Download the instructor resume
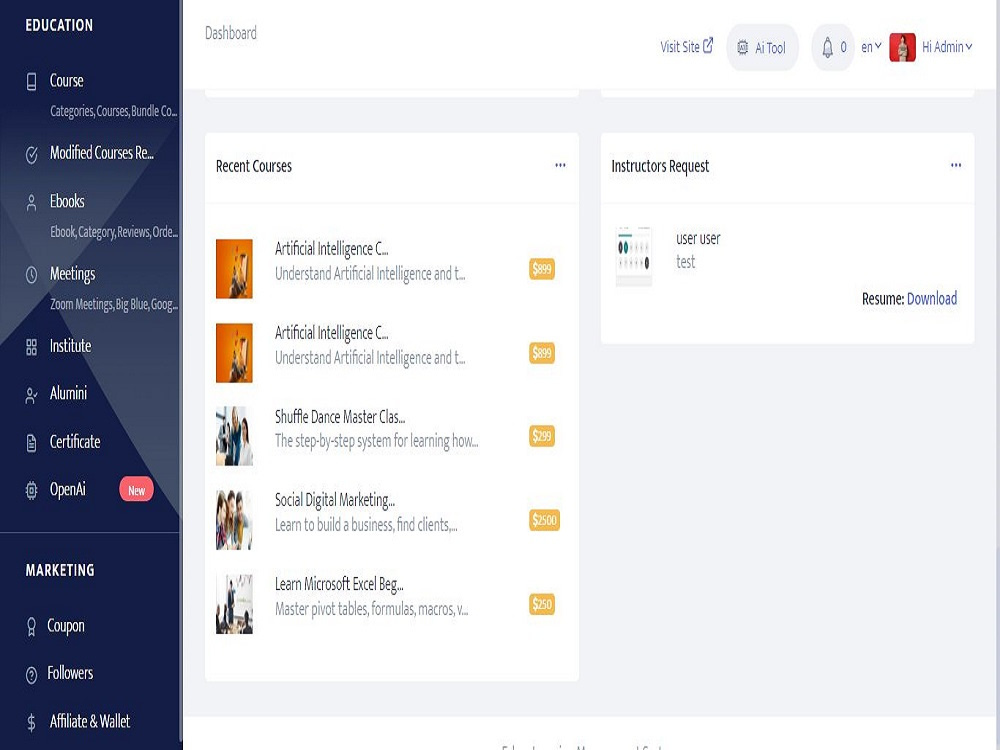 932,298
